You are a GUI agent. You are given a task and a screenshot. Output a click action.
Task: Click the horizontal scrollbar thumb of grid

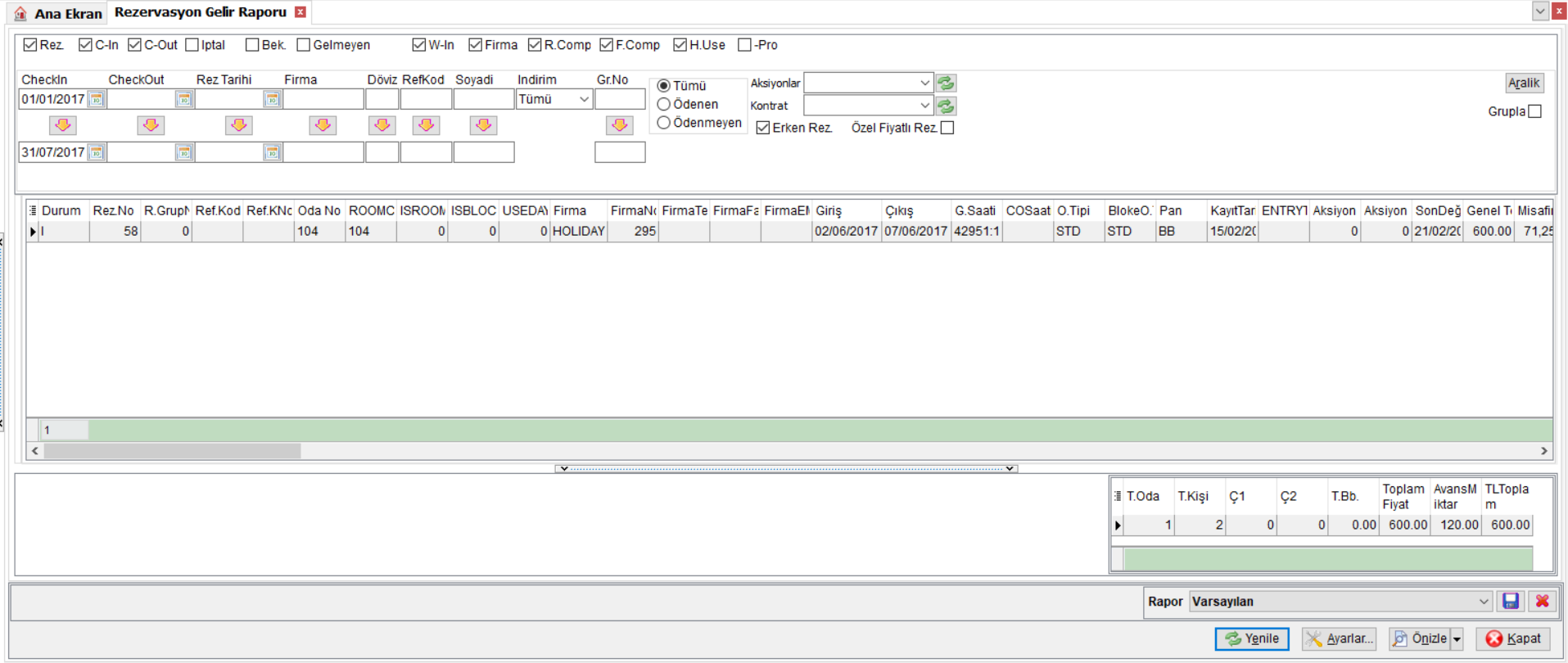[x=173, y=451]
